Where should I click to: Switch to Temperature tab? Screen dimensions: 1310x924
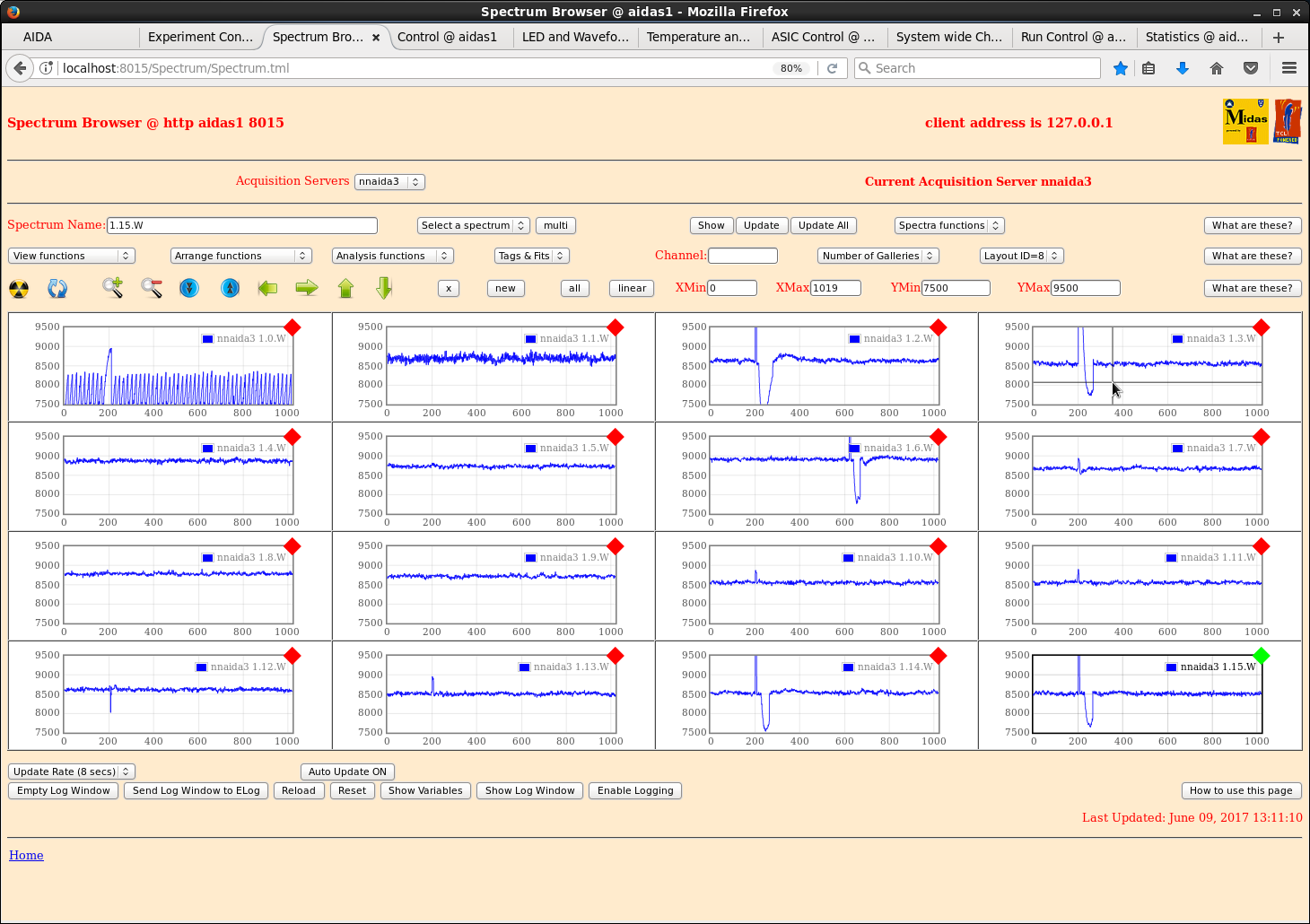coord(700,37)
